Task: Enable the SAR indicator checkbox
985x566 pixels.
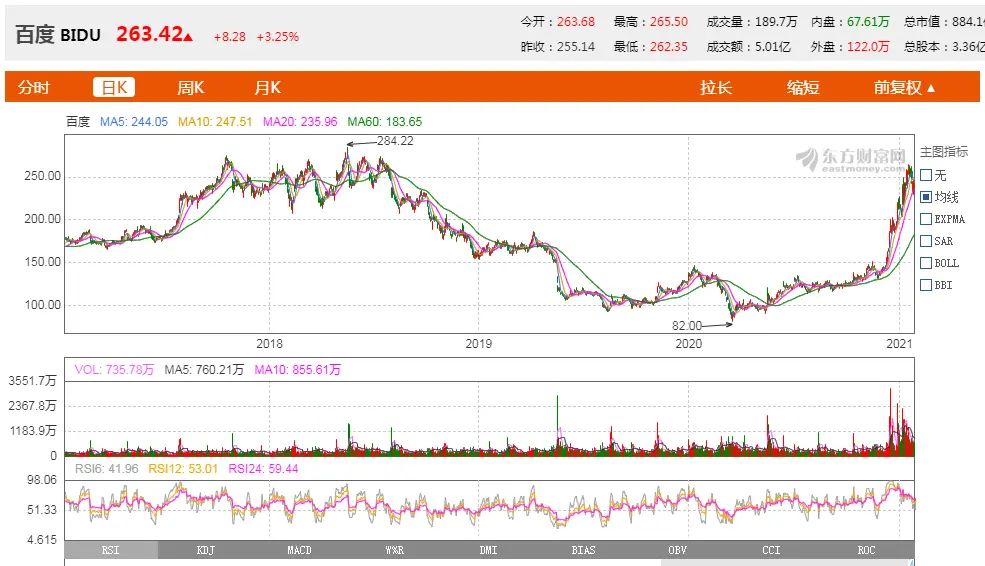Action: click(x=925, y=241)
